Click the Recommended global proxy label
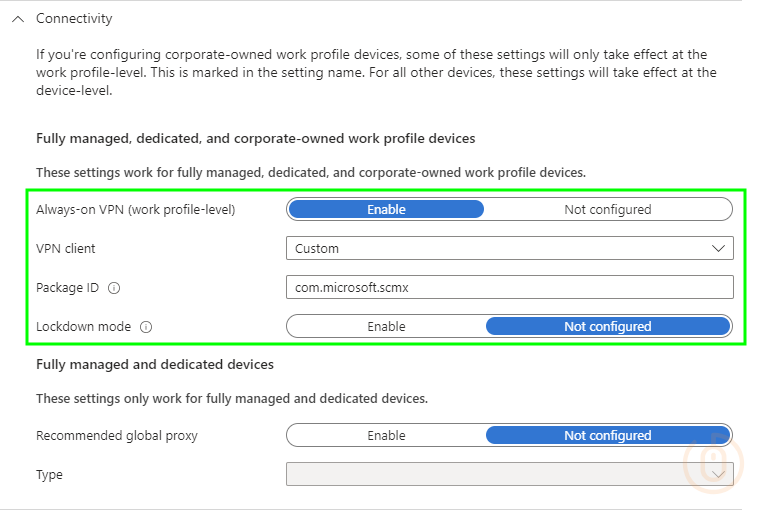This screenshot has height=515, width=765. click(x=116, y=436)
